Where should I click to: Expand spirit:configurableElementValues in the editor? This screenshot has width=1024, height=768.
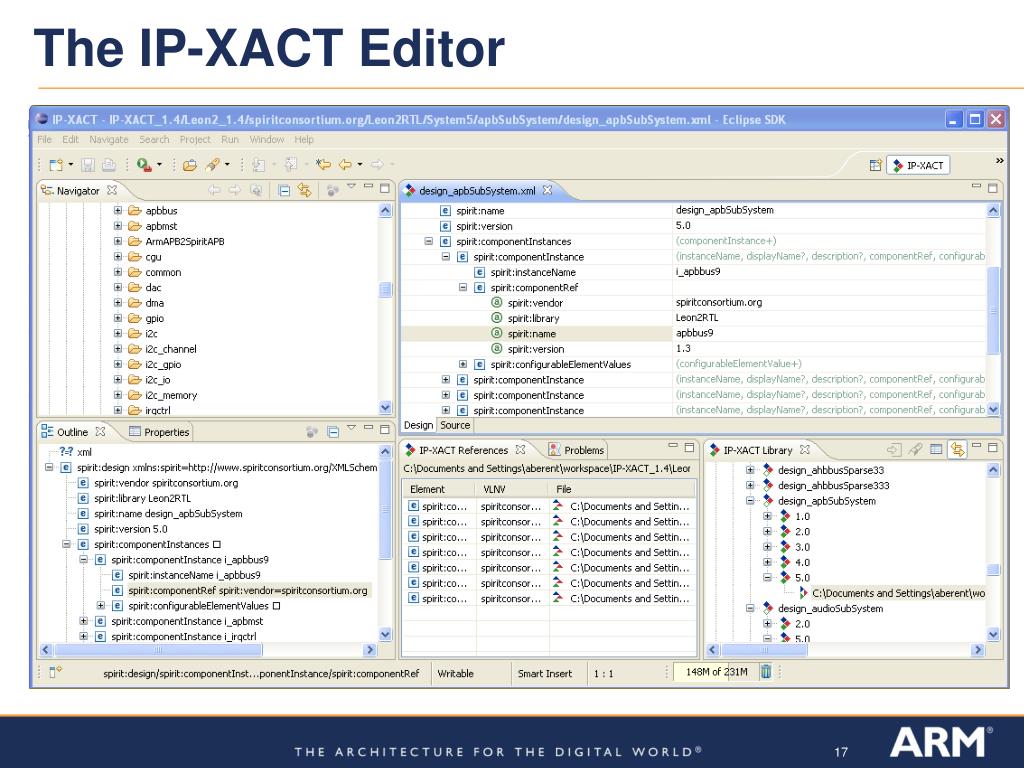point(462,364)
